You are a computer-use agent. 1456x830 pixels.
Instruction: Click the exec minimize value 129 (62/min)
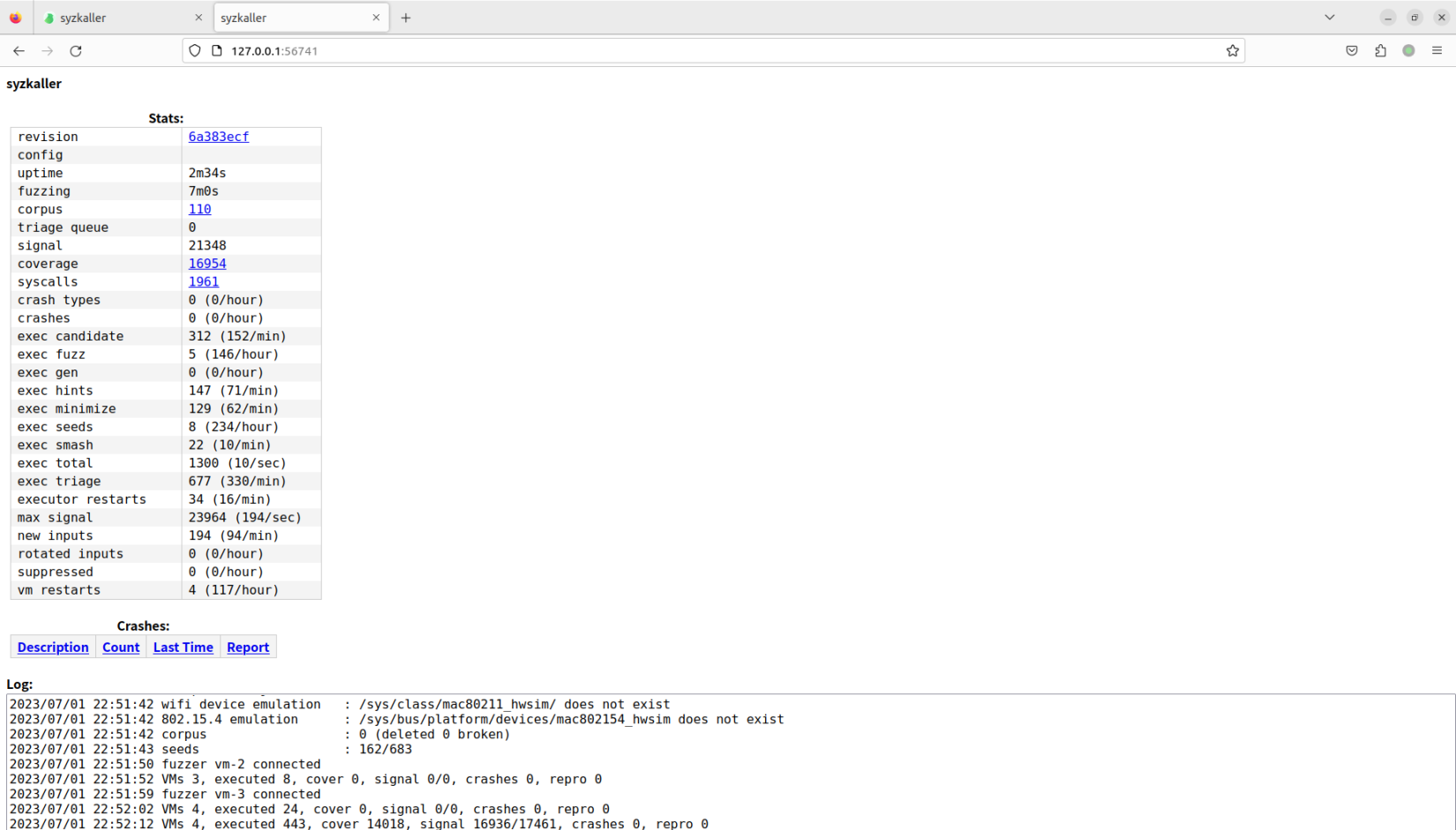(234, 409)
